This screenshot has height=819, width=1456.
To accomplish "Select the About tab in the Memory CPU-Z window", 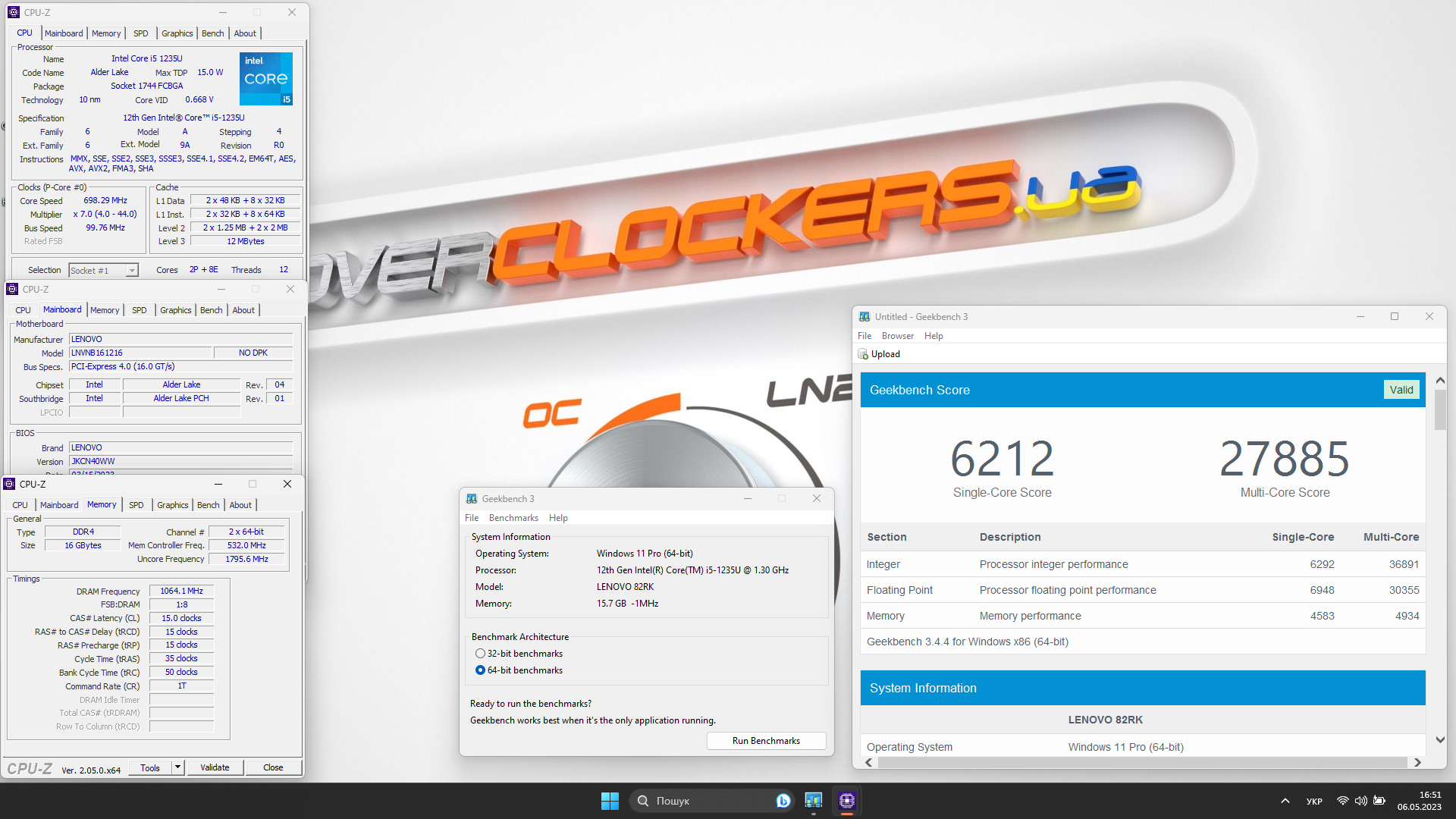I will point(240,505).
